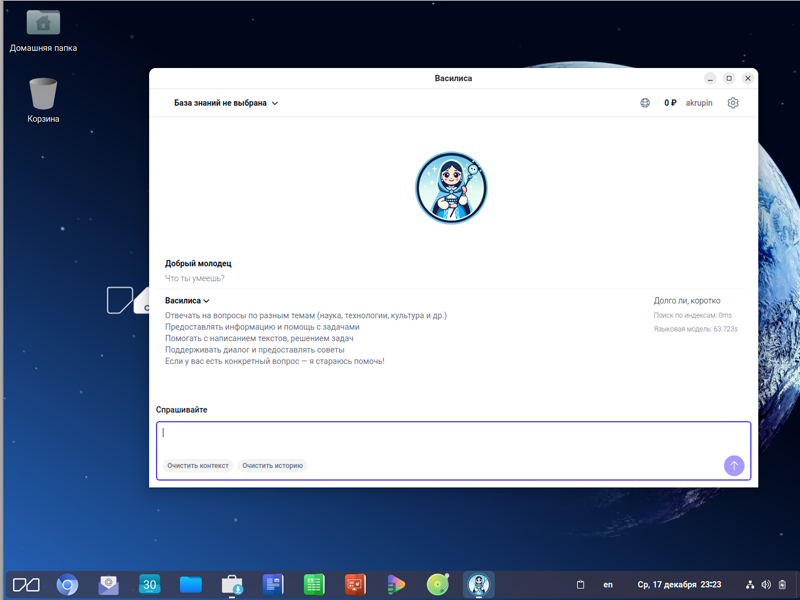
Task: Click Очистить историю
Action: pyautogui.click(x=273, y=465)
